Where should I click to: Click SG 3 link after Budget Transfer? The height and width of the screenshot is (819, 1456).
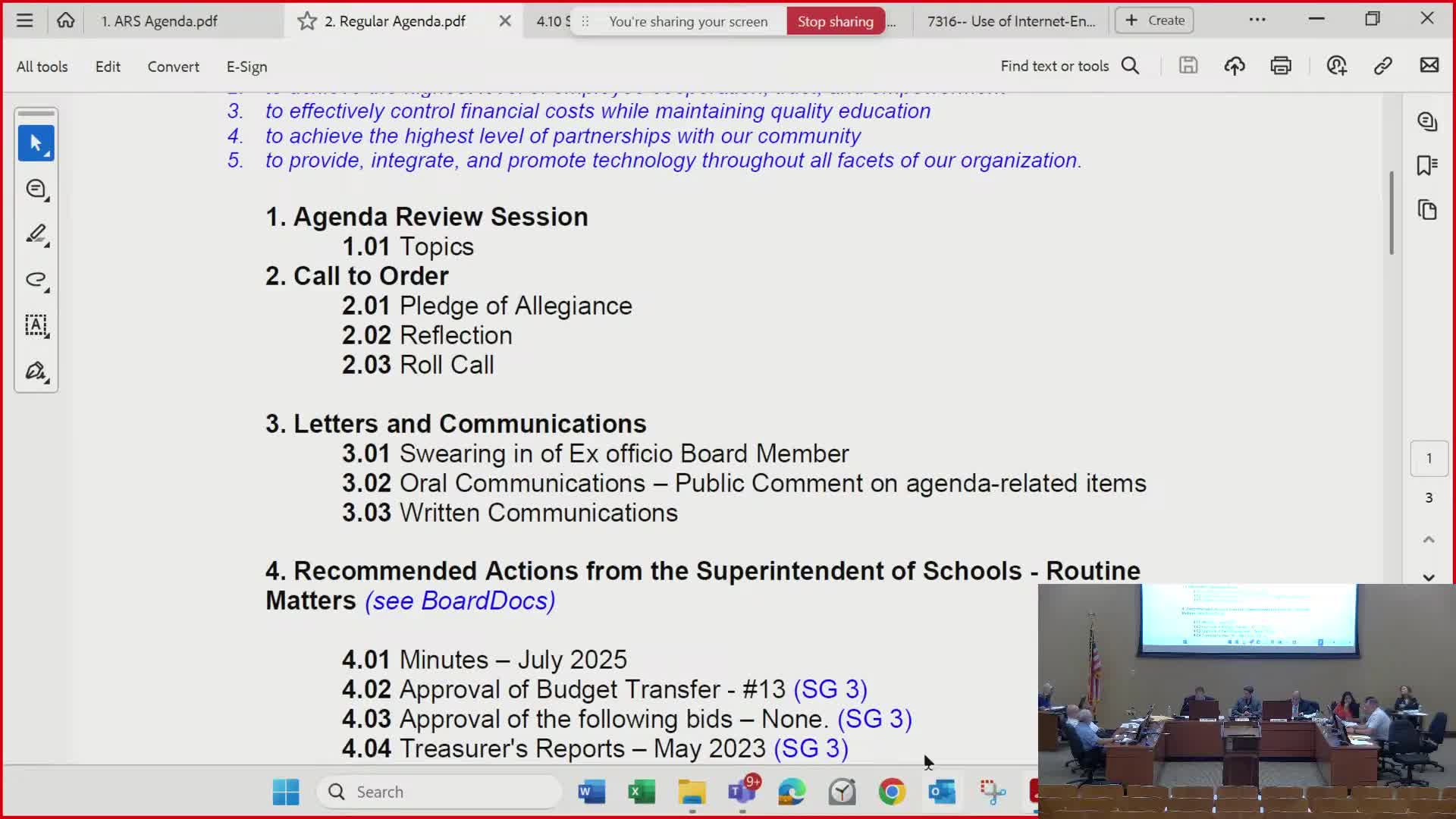click(830, 689)
